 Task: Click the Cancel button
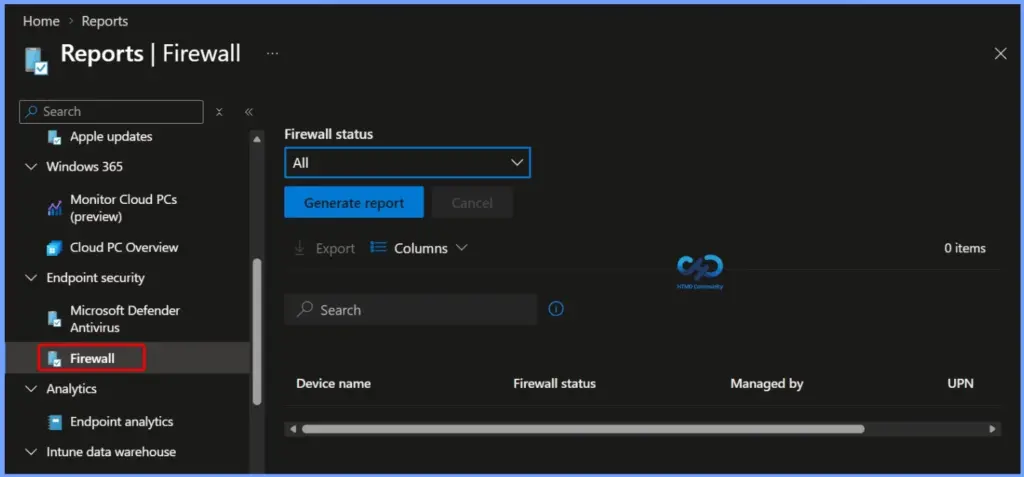(472, 203)
